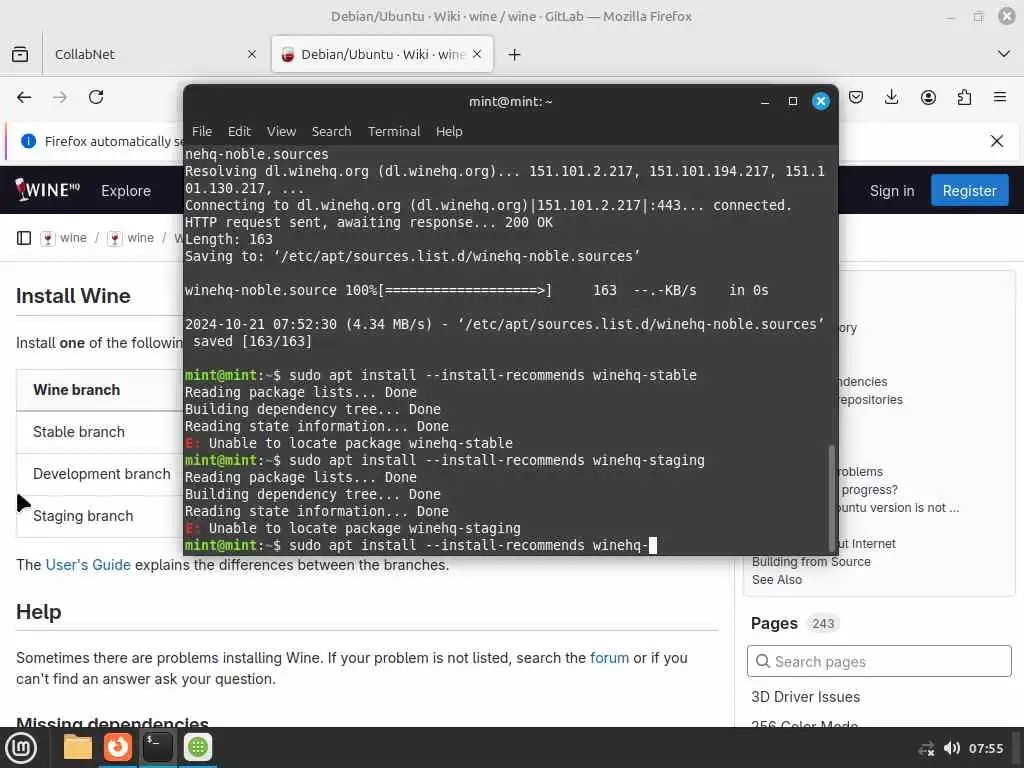Open Firefox hamburger application menu
1024x768 pixels.
[x=1000, y=97]
